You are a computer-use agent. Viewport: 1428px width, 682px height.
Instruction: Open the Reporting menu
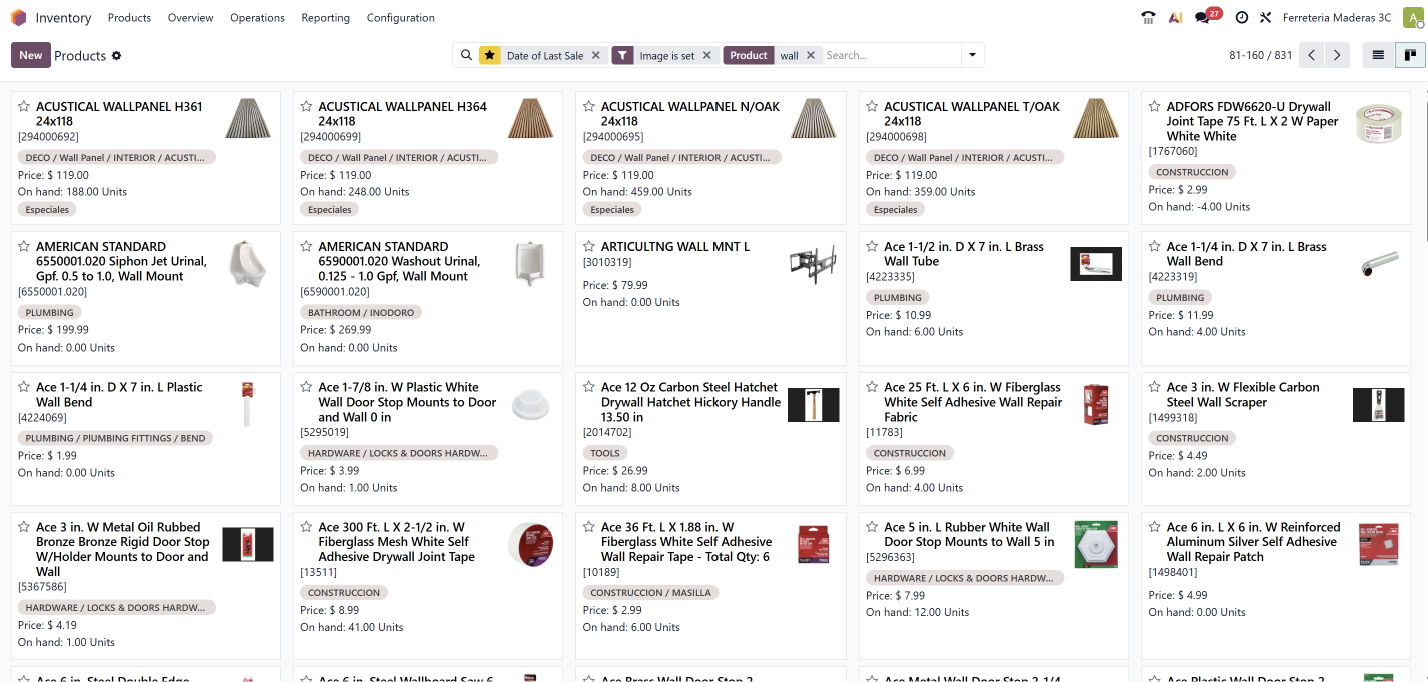[x=325, y=18]
